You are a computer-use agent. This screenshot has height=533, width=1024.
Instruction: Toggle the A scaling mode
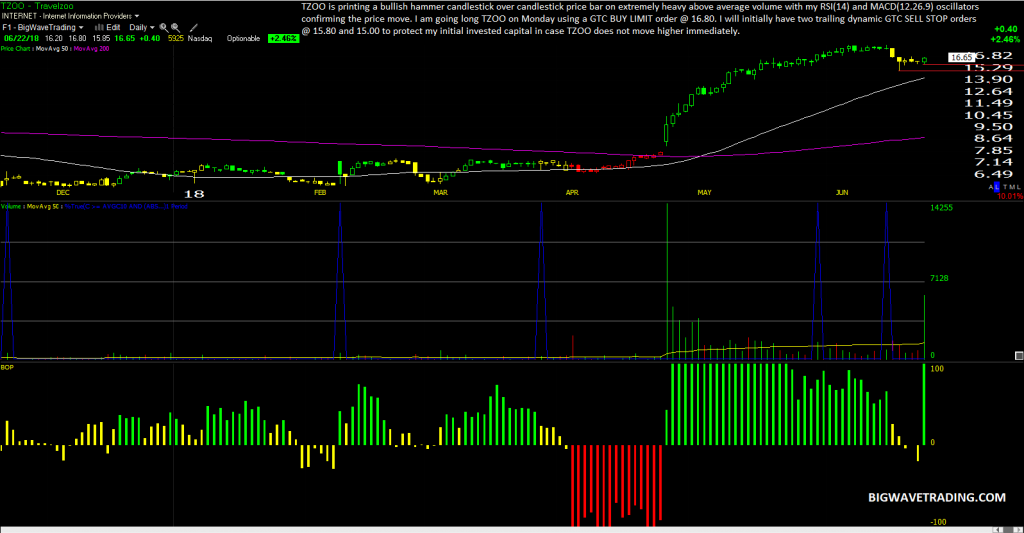point(991,187)
